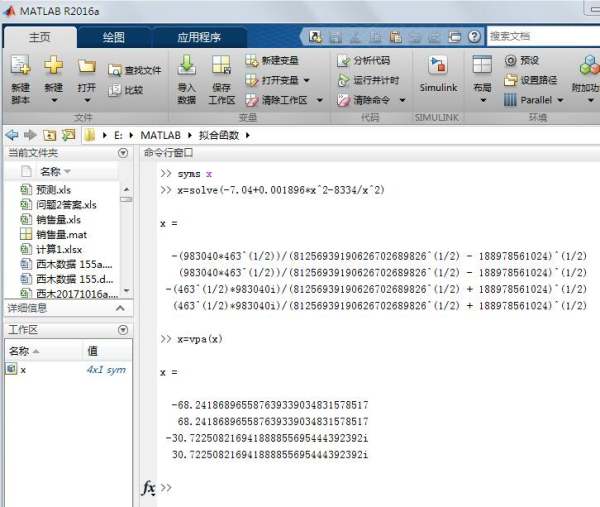Viewport: 600px width, 507px height.
Task: Open Preferences (预设)
Action: [522, 60]
